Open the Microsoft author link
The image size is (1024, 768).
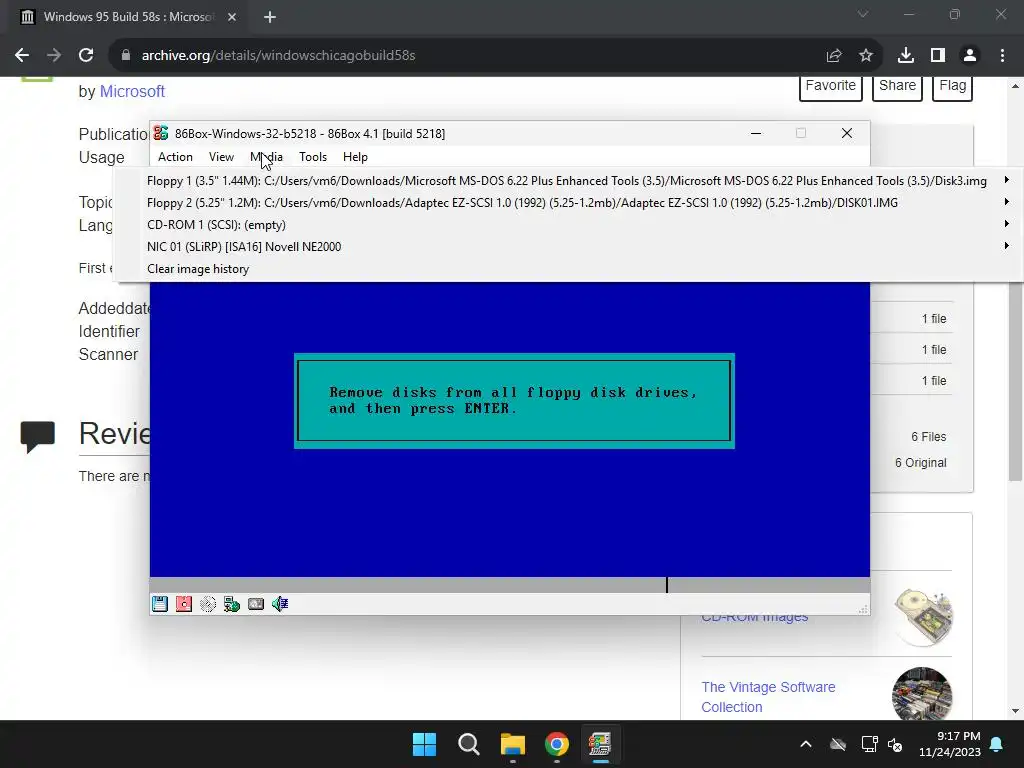(x=132, y=91)
